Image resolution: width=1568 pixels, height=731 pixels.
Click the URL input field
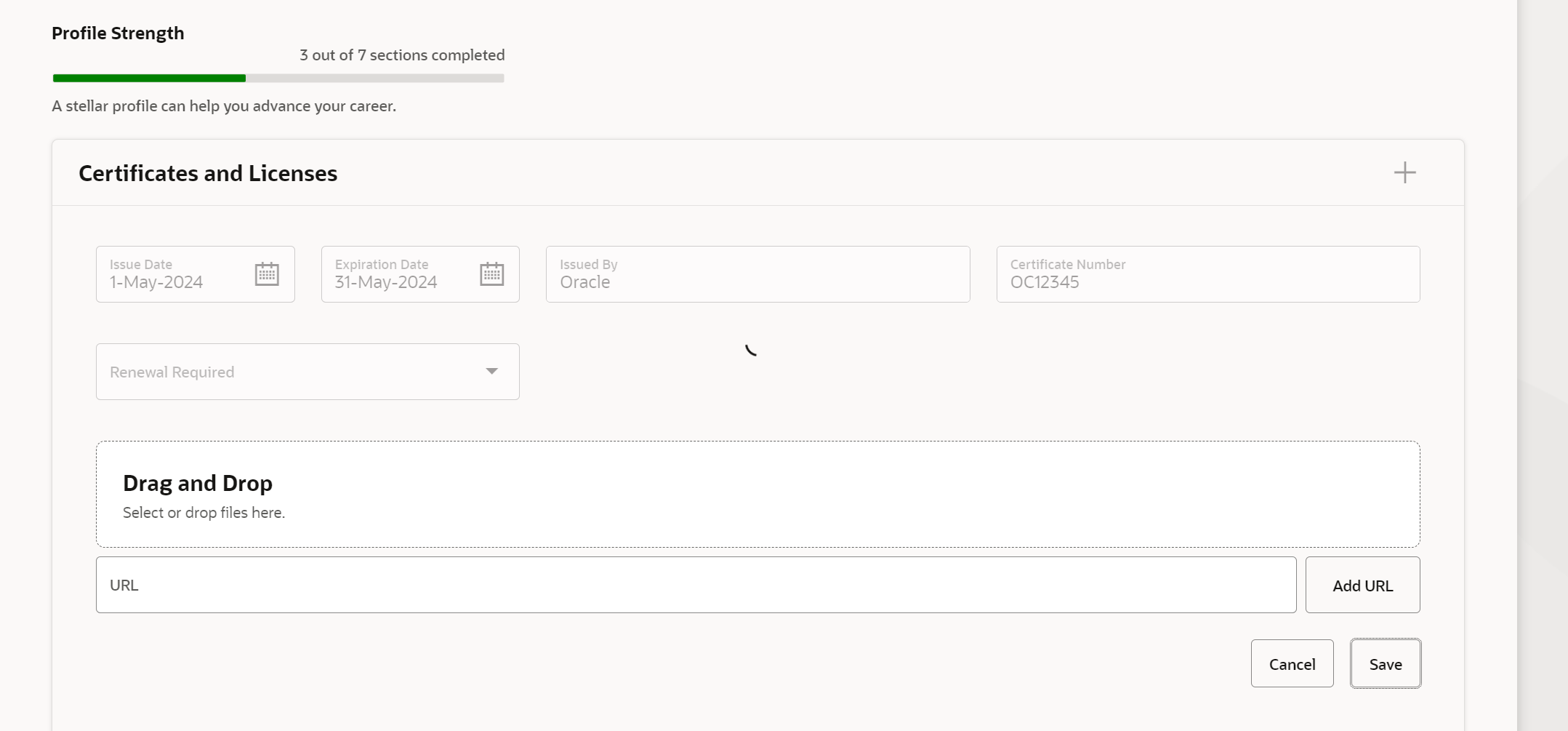pyautogui.click(x=696, y=584)
